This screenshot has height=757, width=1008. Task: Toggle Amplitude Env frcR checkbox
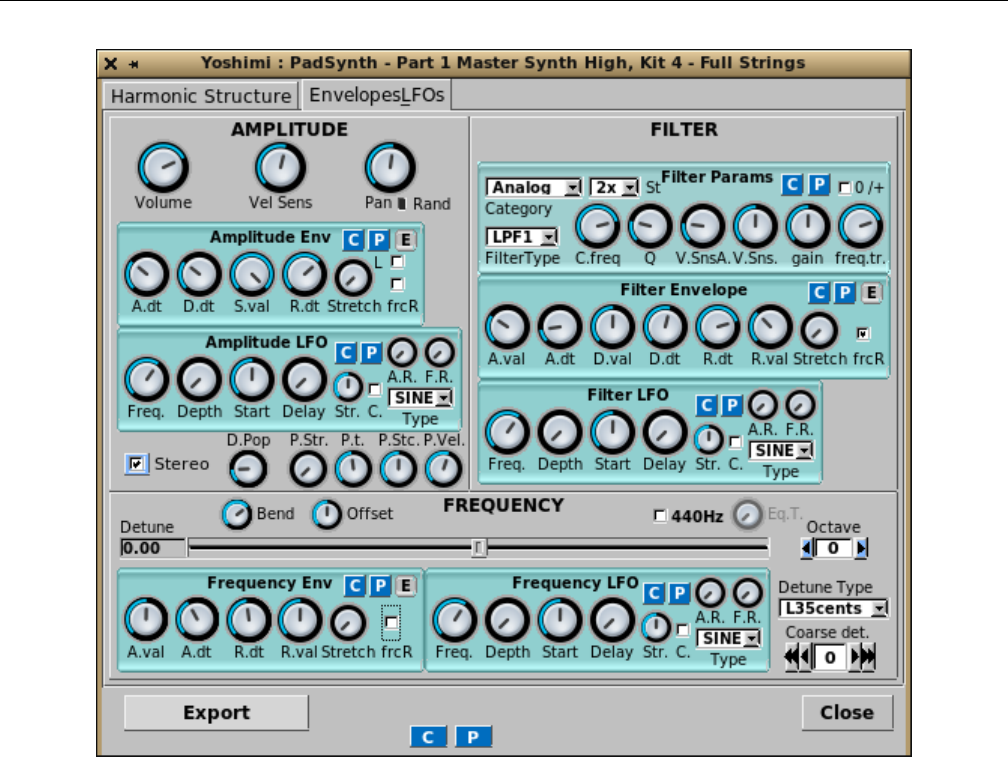click(x=398, y=283)
